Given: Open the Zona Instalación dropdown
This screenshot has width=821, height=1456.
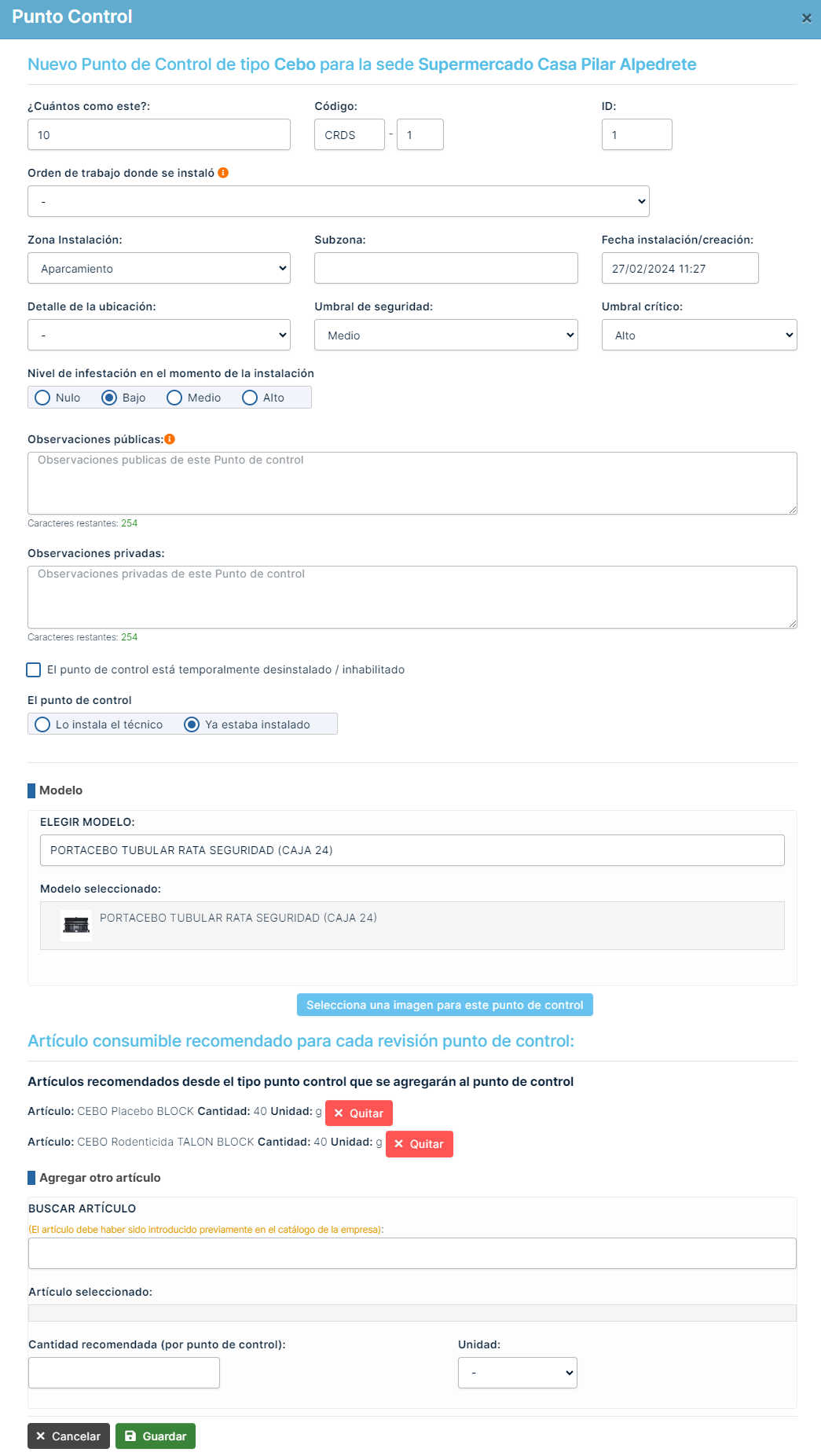Looking at the screenshot, I should [159, 269].
